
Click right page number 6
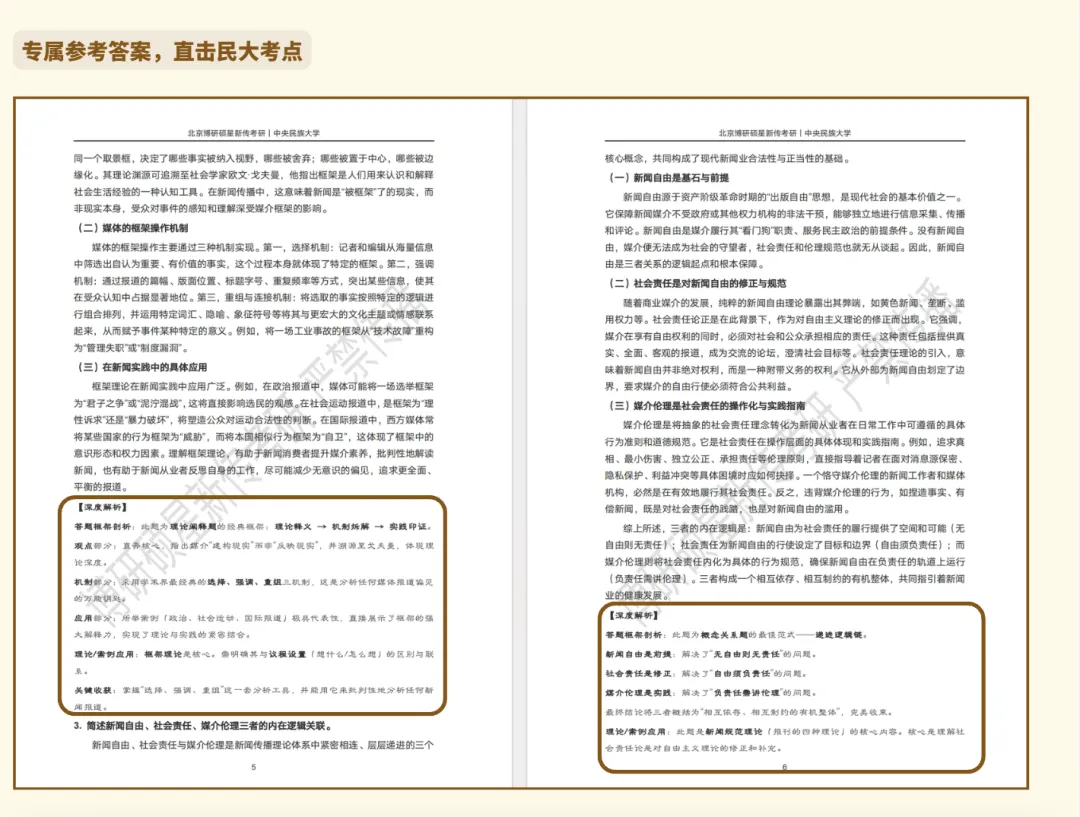[x=785, y=767]
